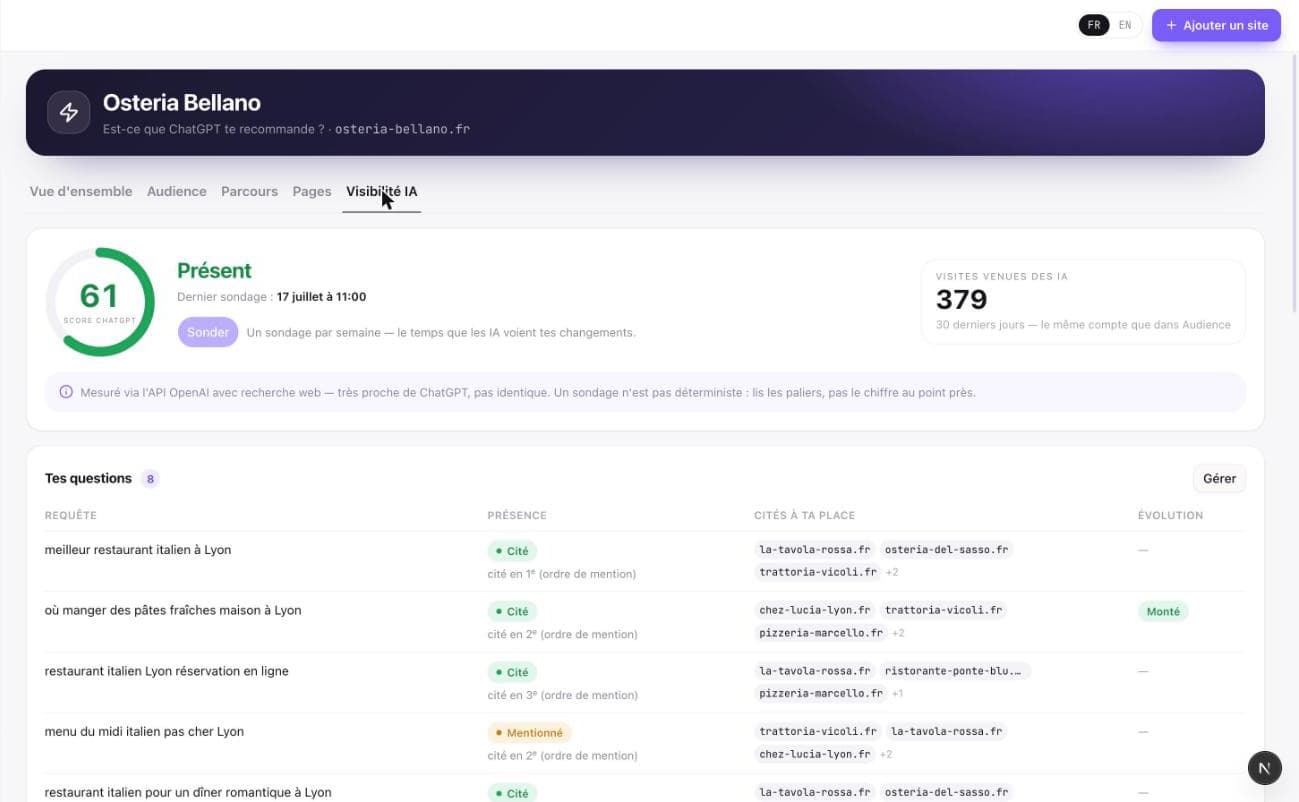Image resolution: width=1299 pixels, height=802 pixels.
Task: Select query 'menu du midi italien pas cher Lyon'
Action: tap(144, 732)
